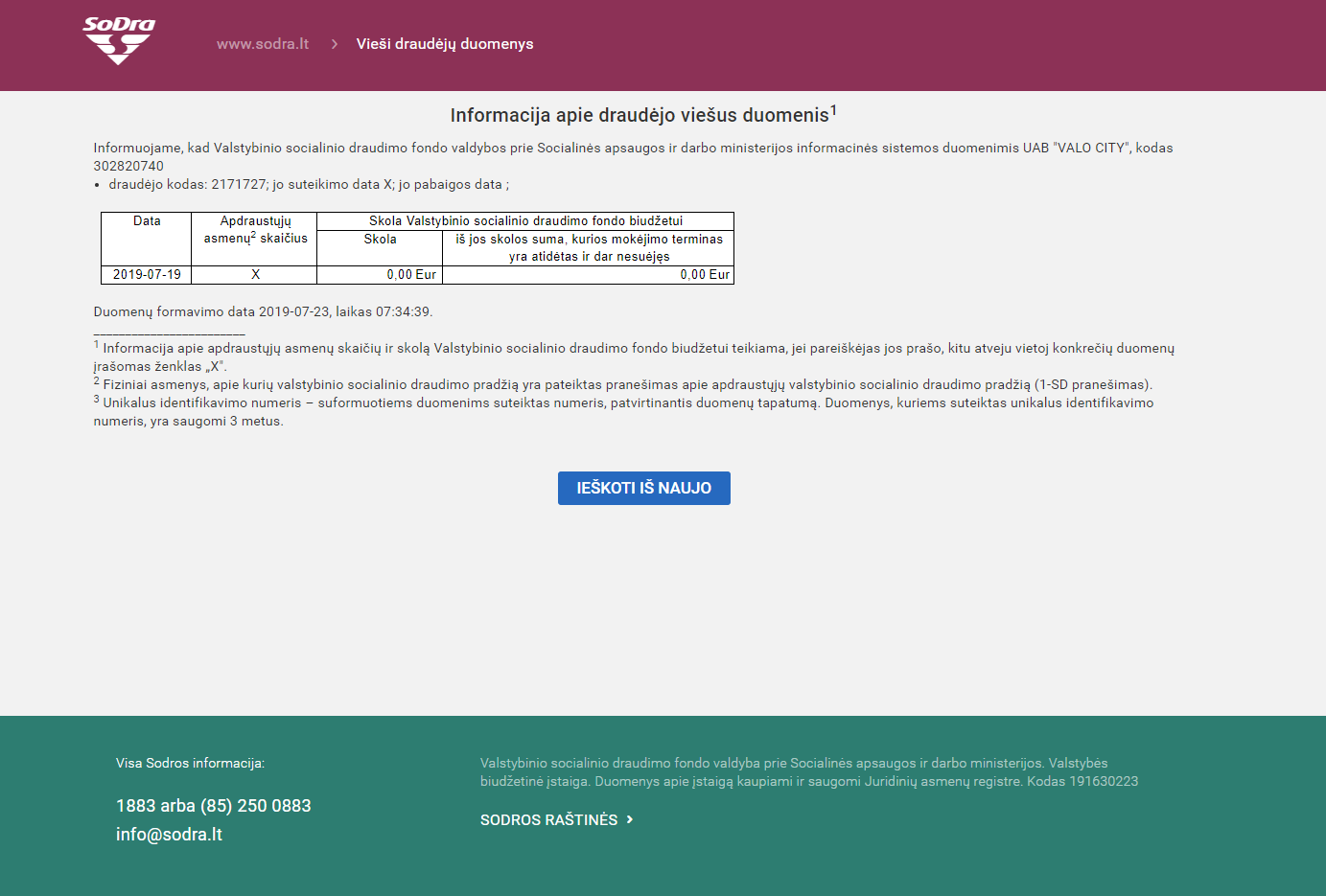Viewport: 1326px width, 896px height.
Task: Click the arrow beside SODROS RAŠTINĖS
Action: click(630, 819)
